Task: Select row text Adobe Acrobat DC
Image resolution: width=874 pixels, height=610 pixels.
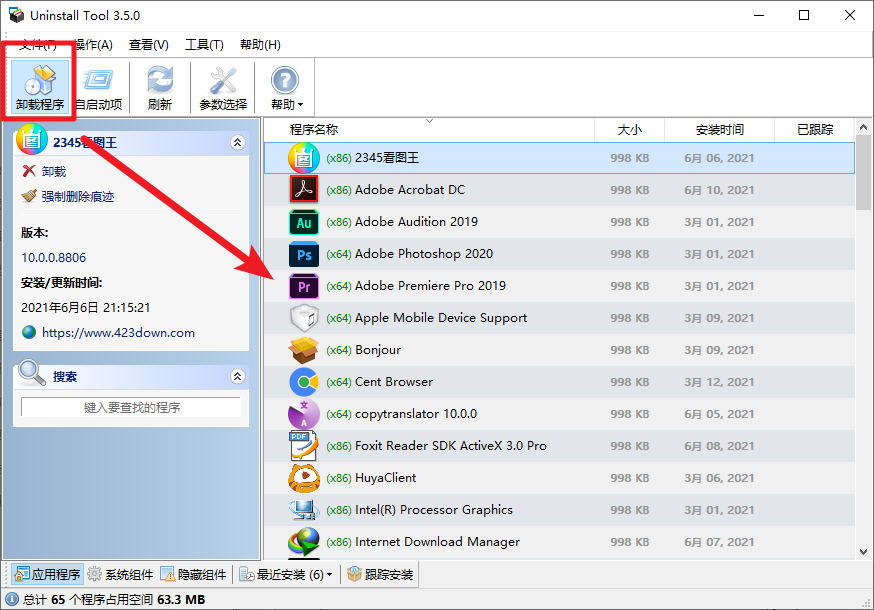Action: pyautogui.click(x=410, y=190)
